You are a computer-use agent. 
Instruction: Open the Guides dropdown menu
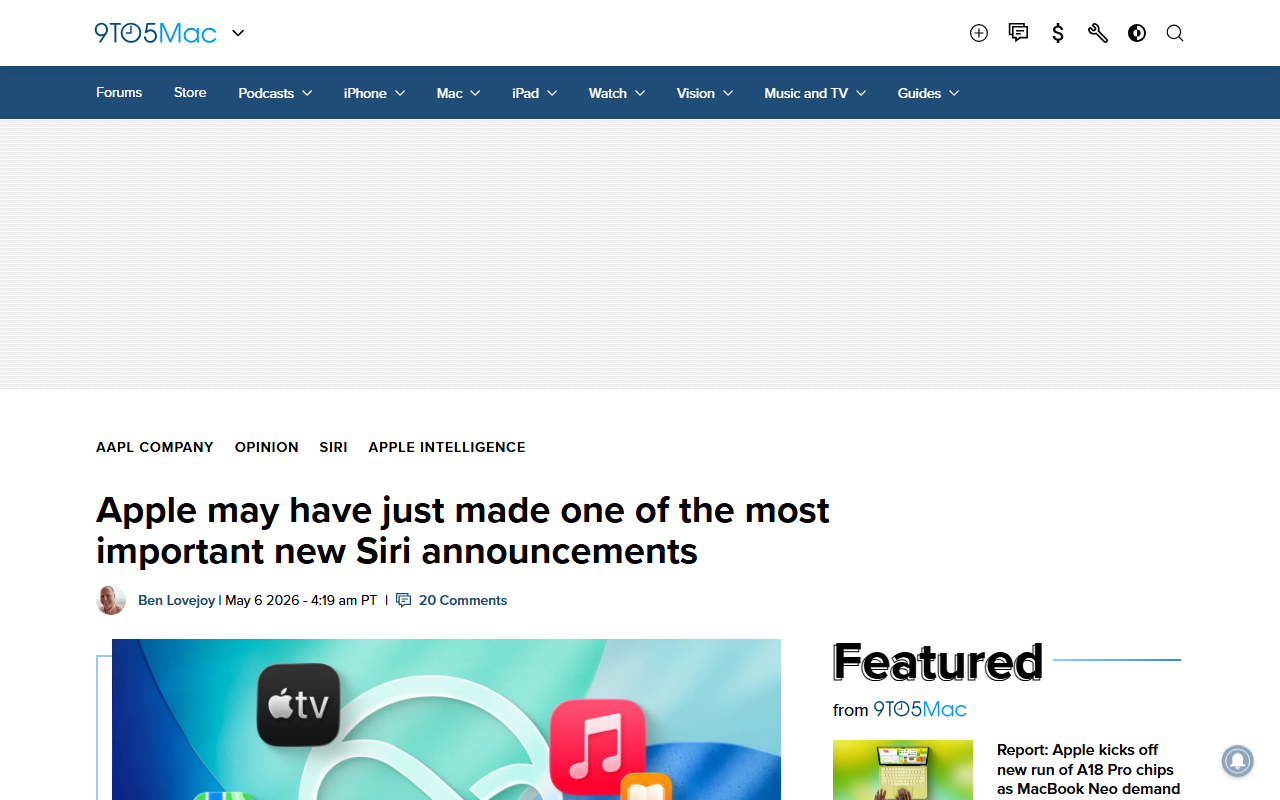click(x=928, y=93)
